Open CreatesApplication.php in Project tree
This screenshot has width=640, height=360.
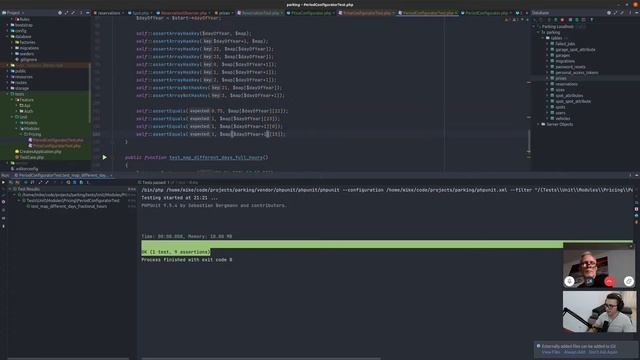[x=41, y=151]
